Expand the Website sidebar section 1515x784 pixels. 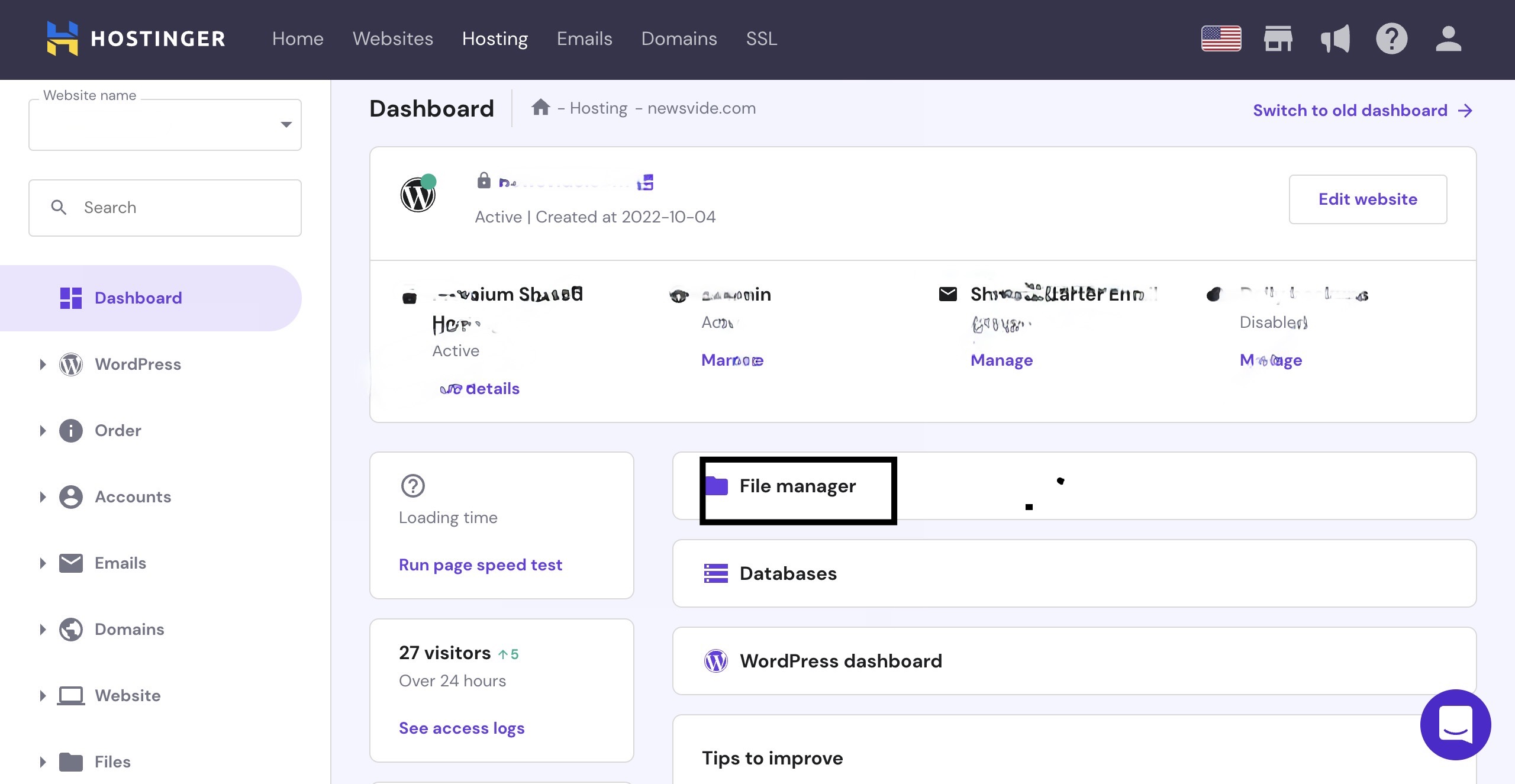click(43, 696)
